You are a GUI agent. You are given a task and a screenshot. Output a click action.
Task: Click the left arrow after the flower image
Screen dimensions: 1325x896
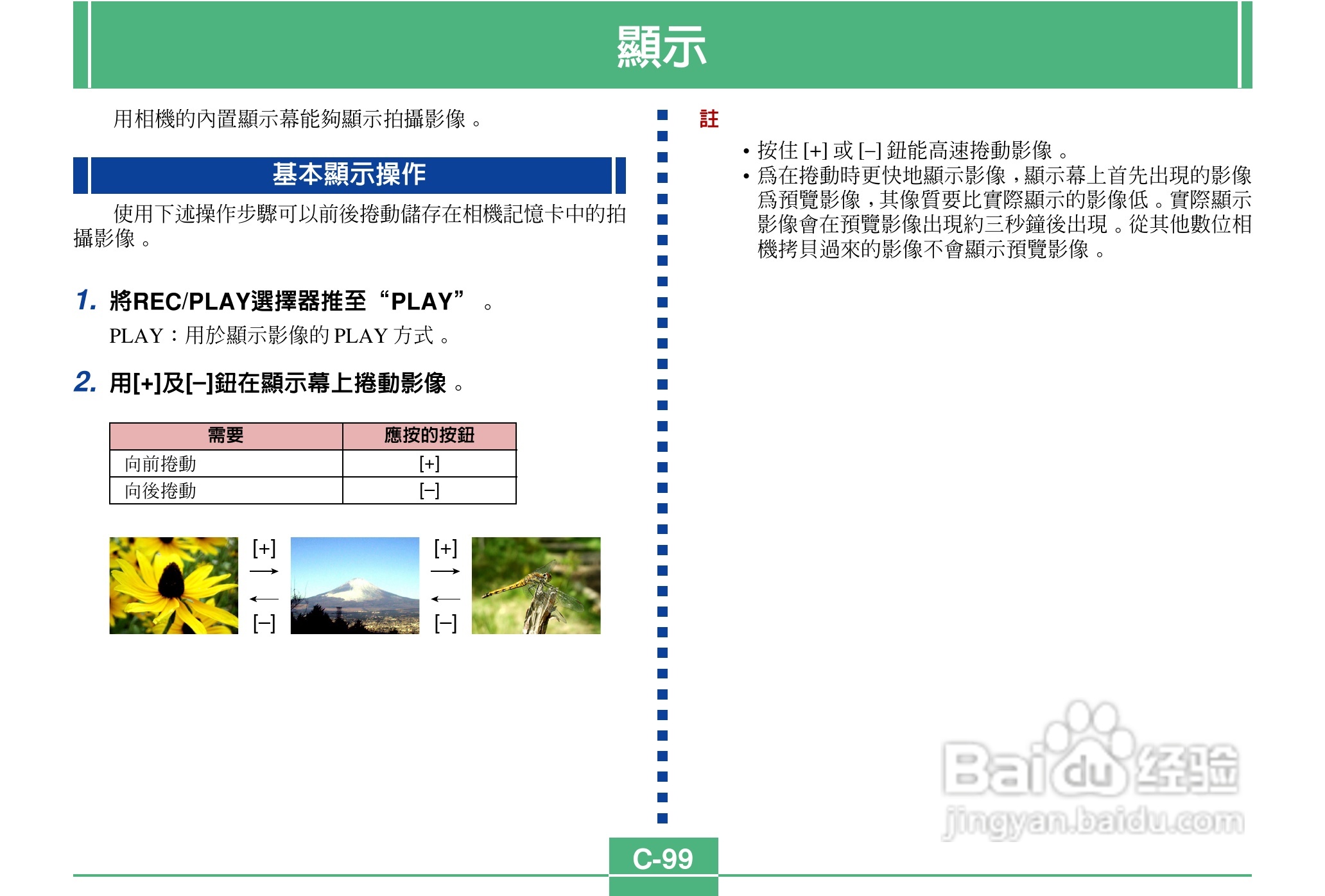[264, 599]
